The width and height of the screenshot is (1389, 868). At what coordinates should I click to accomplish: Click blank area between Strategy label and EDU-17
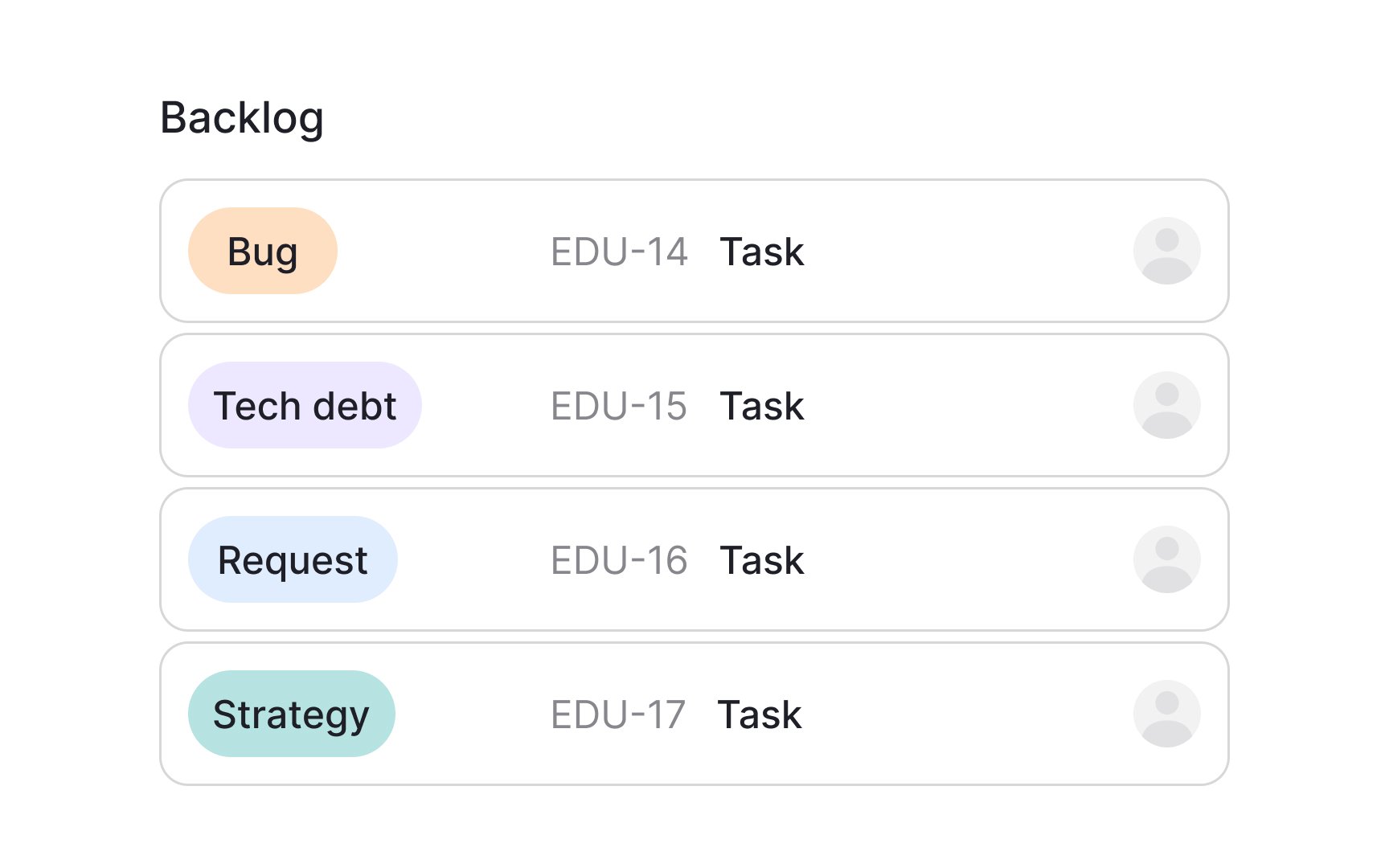point(473,714)
